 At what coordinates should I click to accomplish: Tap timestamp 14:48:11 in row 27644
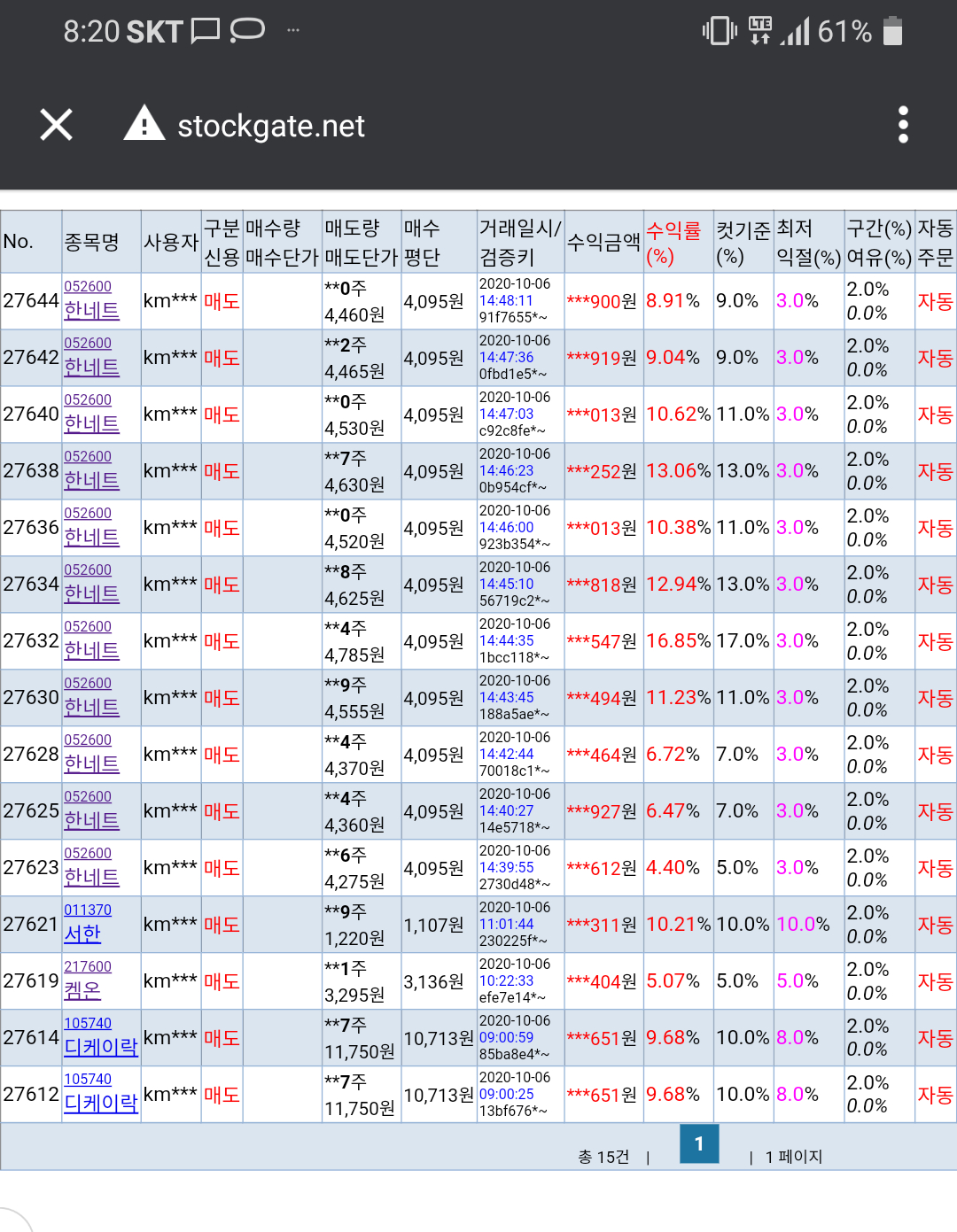pos(506,301)
